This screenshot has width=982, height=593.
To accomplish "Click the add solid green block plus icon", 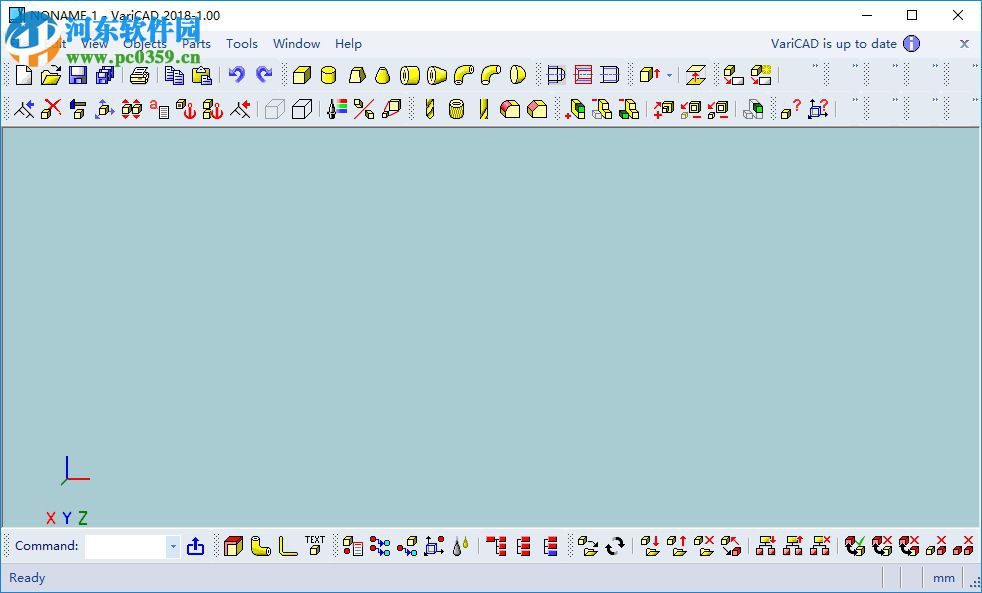I will 575,109.
